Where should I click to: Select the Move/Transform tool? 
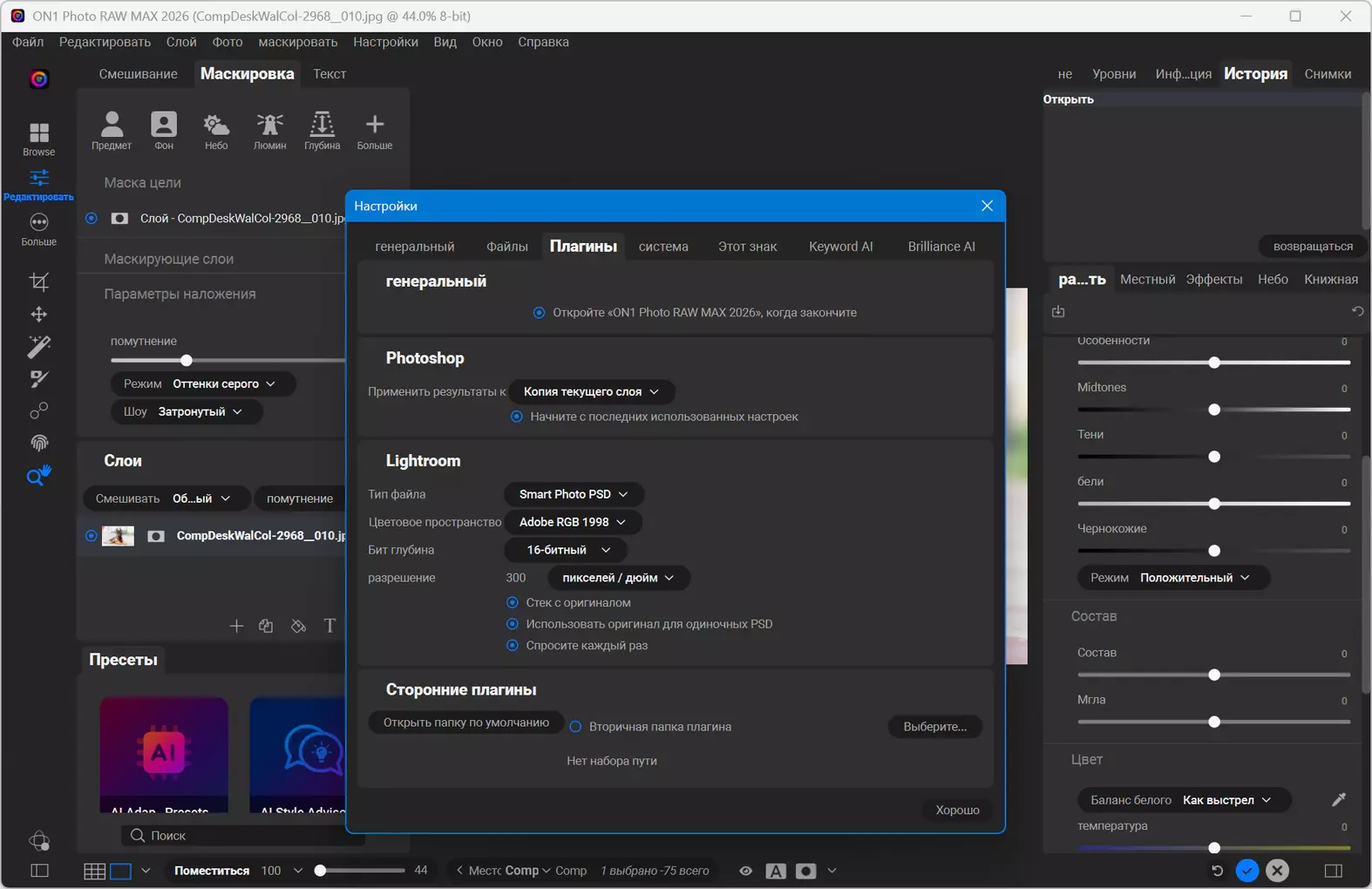pyautogui.click(x=39, y=314)
